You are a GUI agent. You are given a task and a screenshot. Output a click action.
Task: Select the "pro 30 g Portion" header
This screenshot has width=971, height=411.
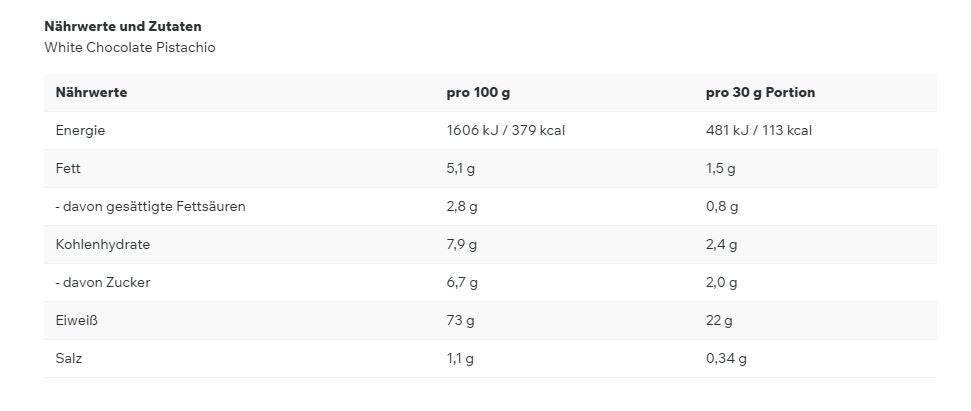pyautogui.click(x=760, y=92)
